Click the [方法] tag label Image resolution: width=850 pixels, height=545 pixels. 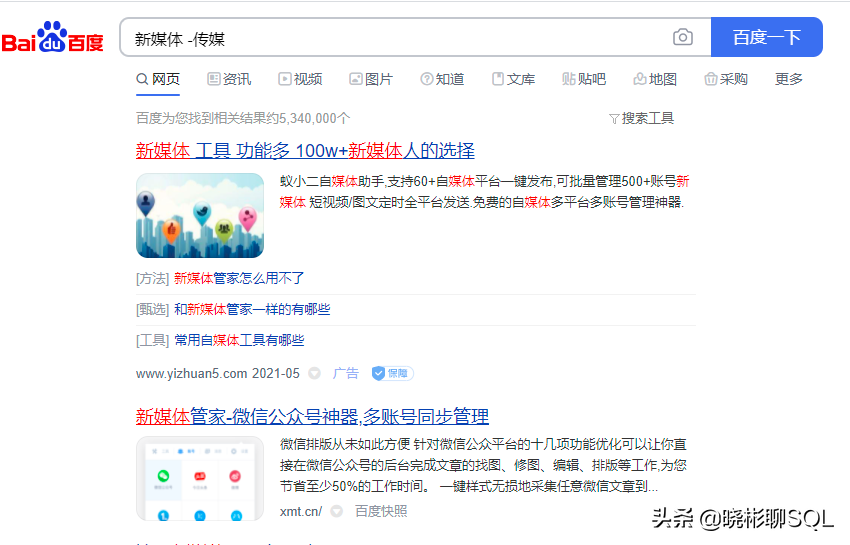tap(152, 278)
